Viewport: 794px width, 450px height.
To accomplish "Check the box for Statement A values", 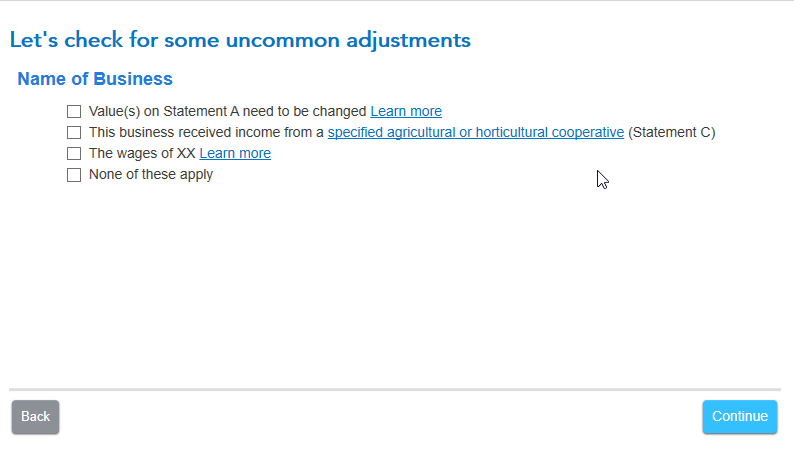I will click(74, 112).
